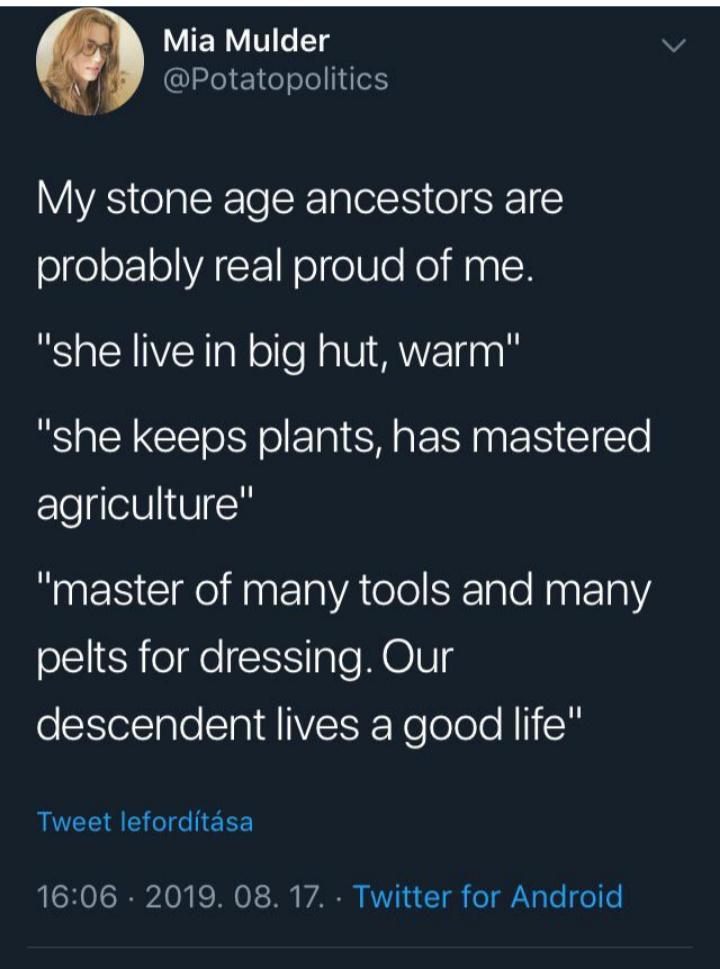Click the 16:06 timestamp
The height and width of the screenshot is (969, 720).
coord(76,895)
